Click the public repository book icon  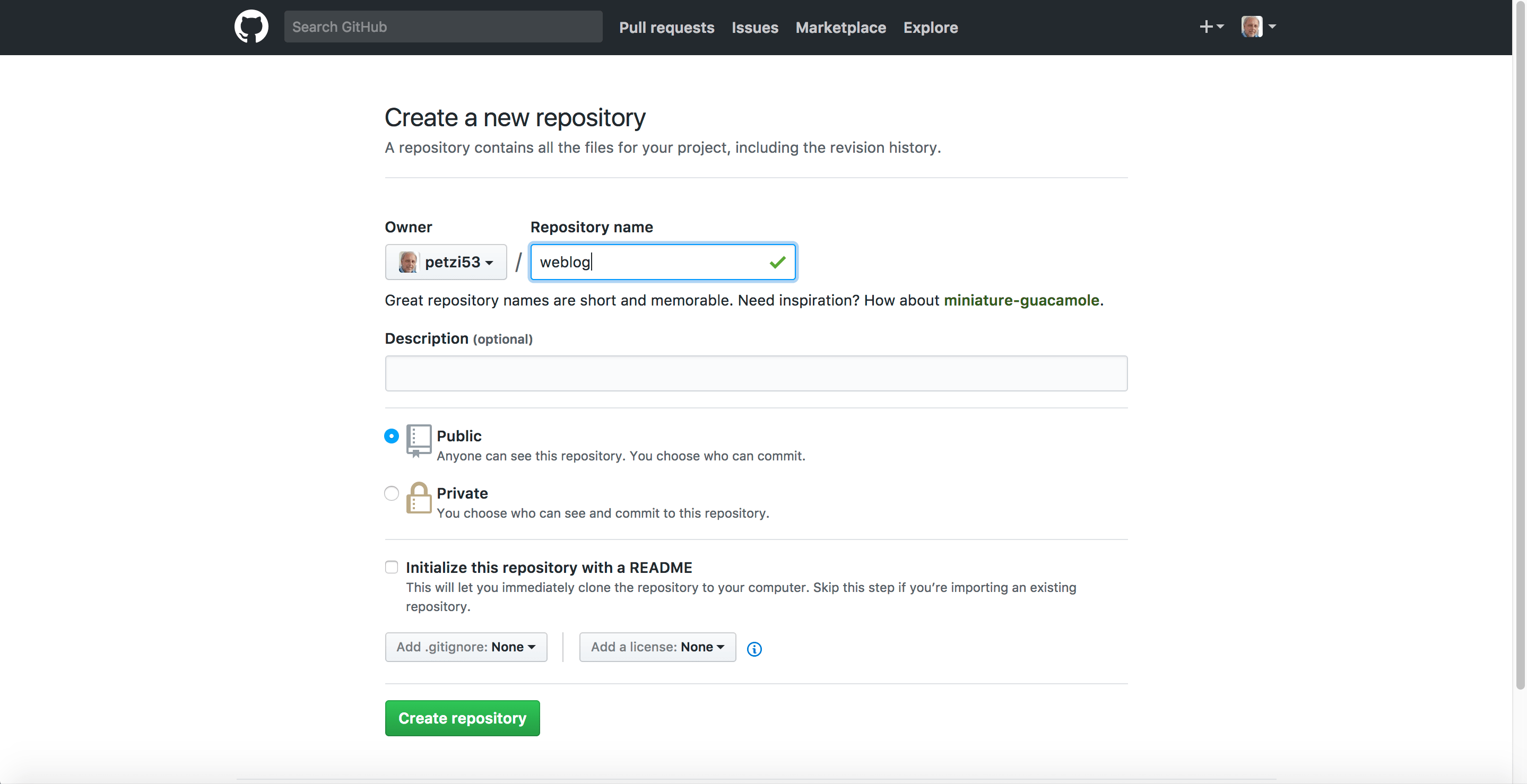(419, 440)
